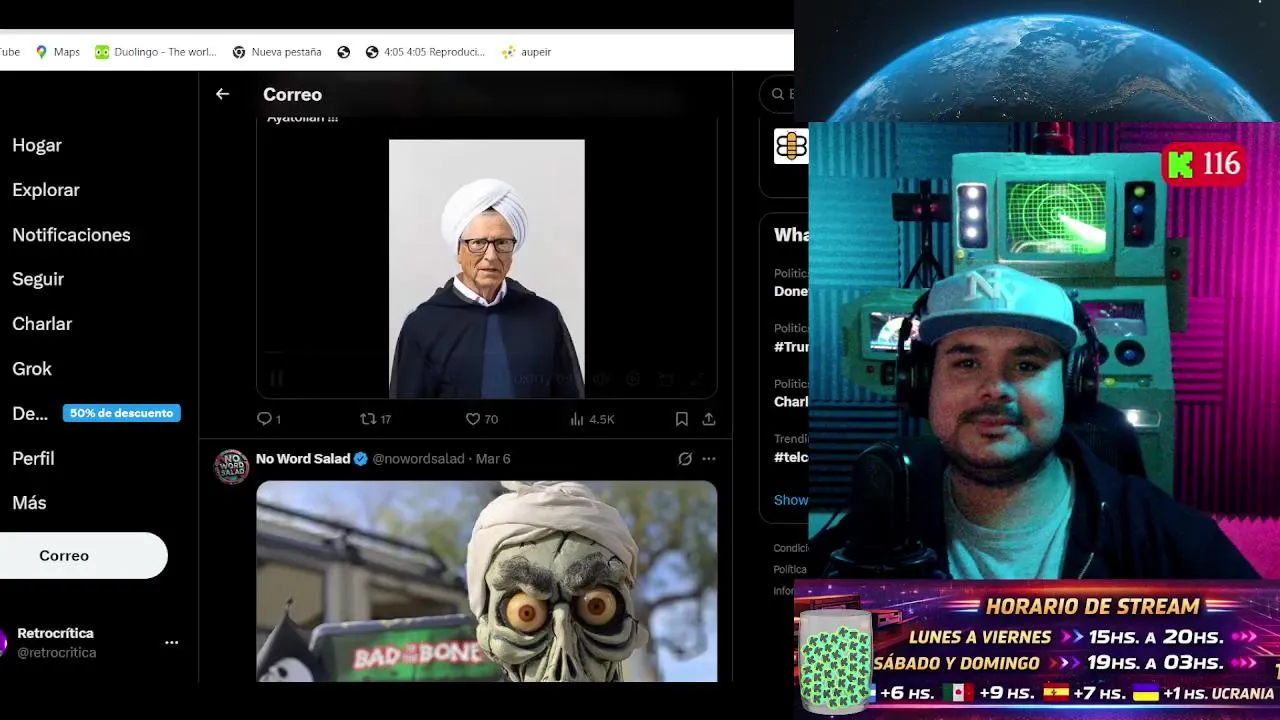This screenshot has height=720, width=1280.
Task: Click the white Correo post button
Action: (82, 555)
